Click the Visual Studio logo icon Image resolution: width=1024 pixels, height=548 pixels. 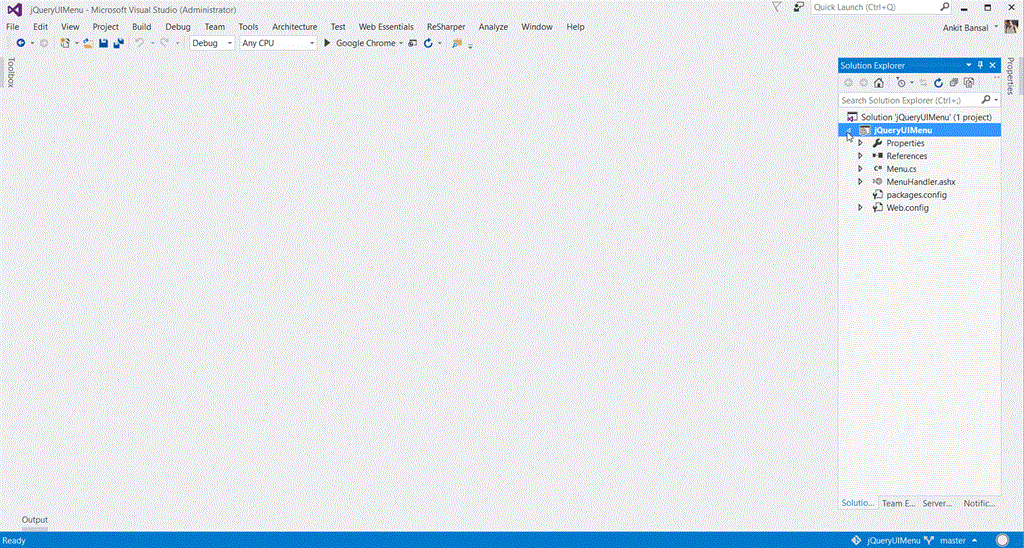14,10
